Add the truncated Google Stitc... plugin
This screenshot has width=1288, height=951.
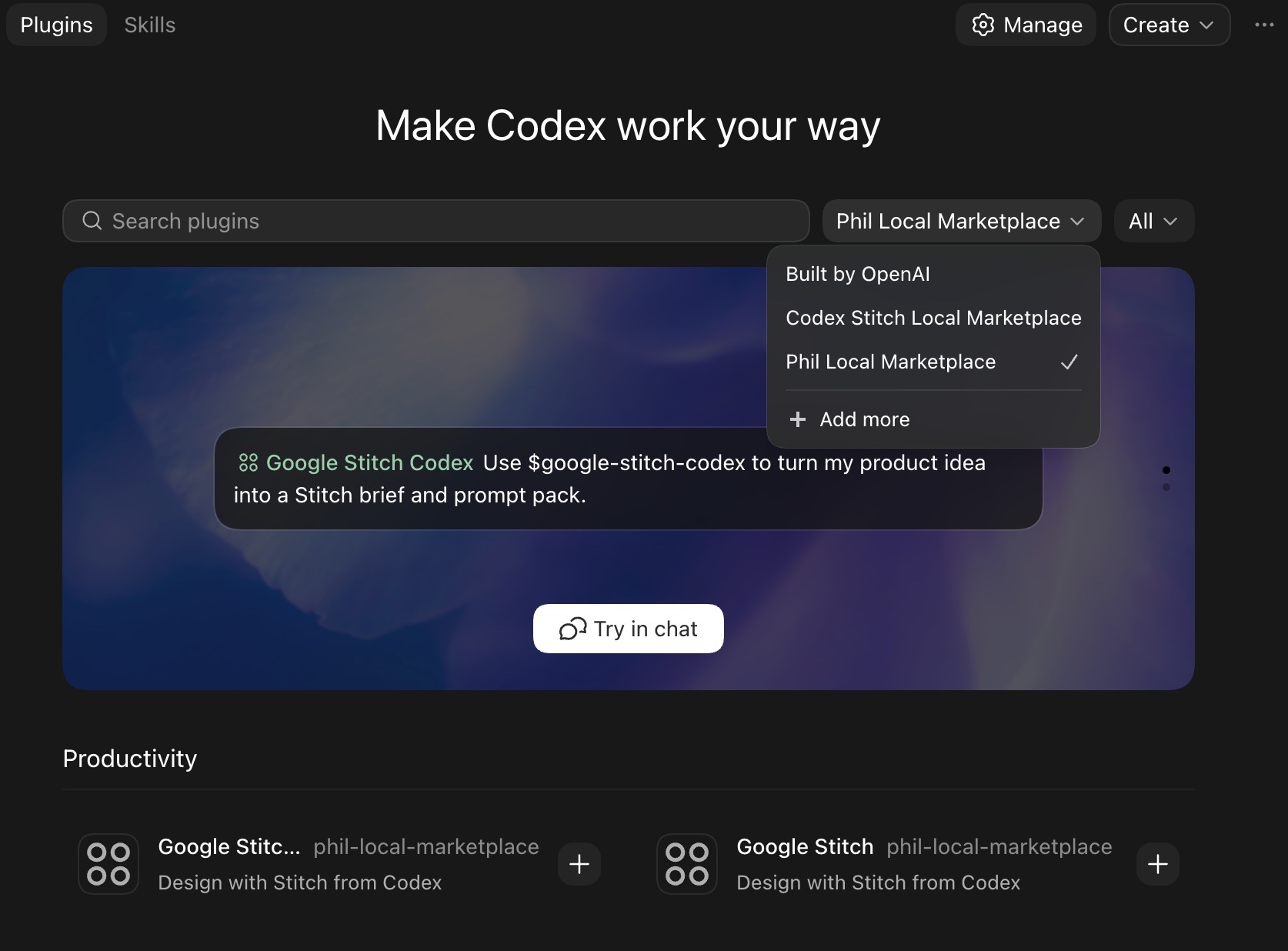(x=579, y=864)
